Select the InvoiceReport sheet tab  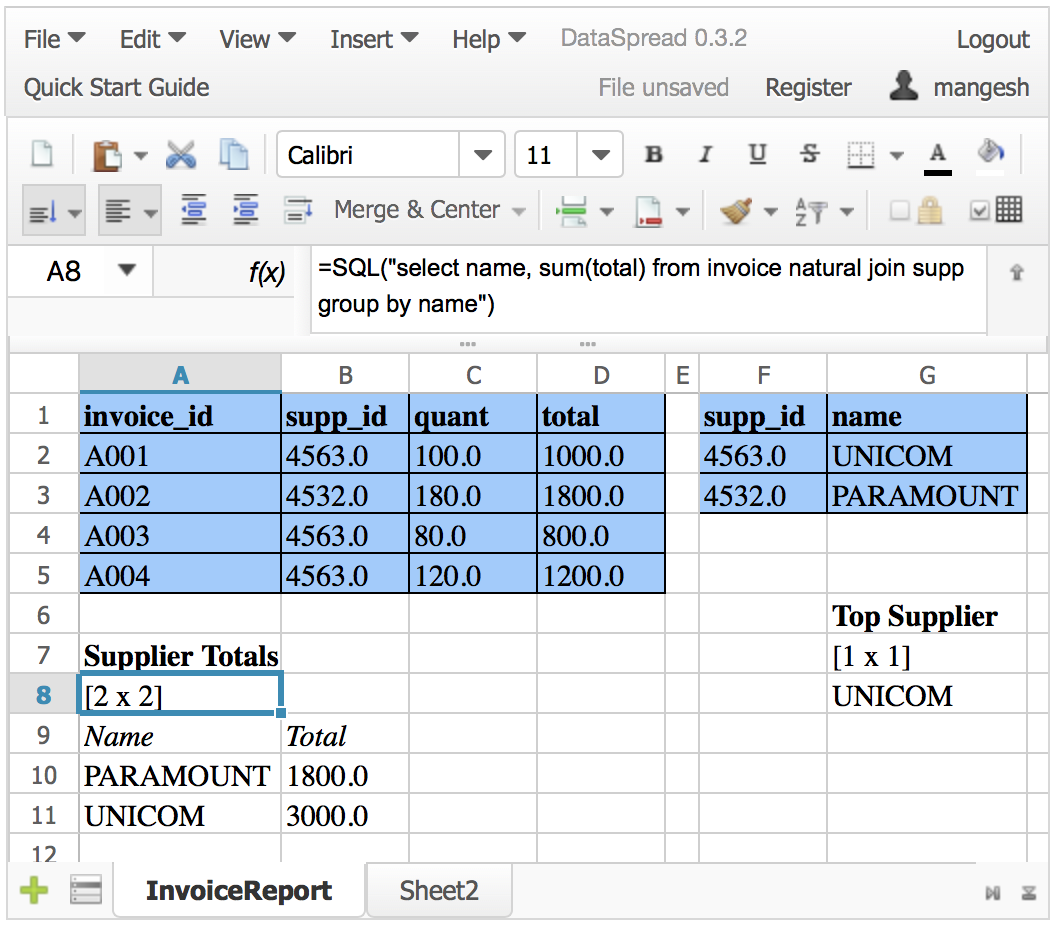(239, 890)
